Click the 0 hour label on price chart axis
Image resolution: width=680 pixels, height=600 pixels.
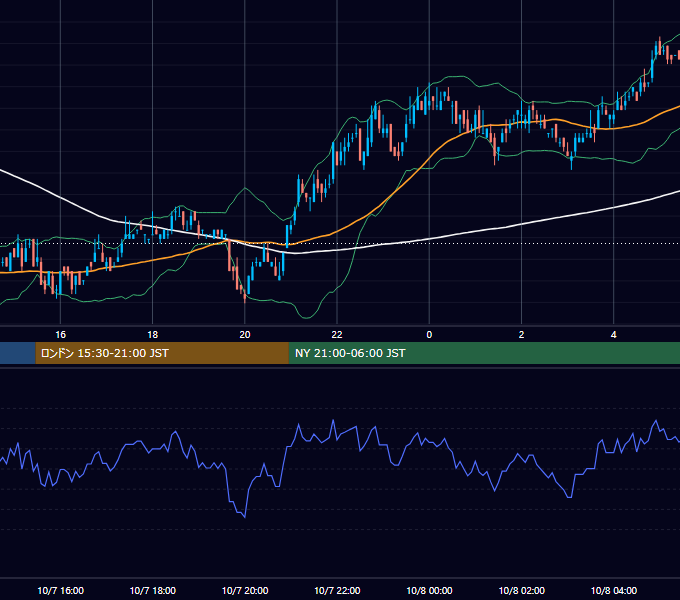tap(429, 335)
